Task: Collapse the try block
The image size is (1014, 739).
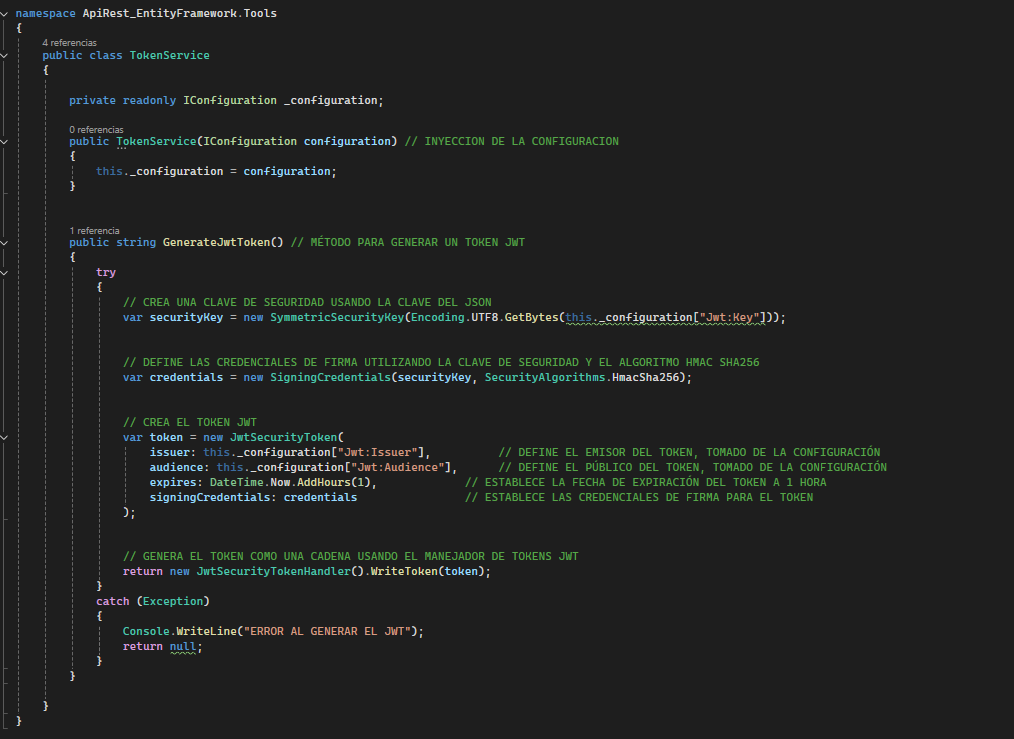Action: [x=4, y=273]
